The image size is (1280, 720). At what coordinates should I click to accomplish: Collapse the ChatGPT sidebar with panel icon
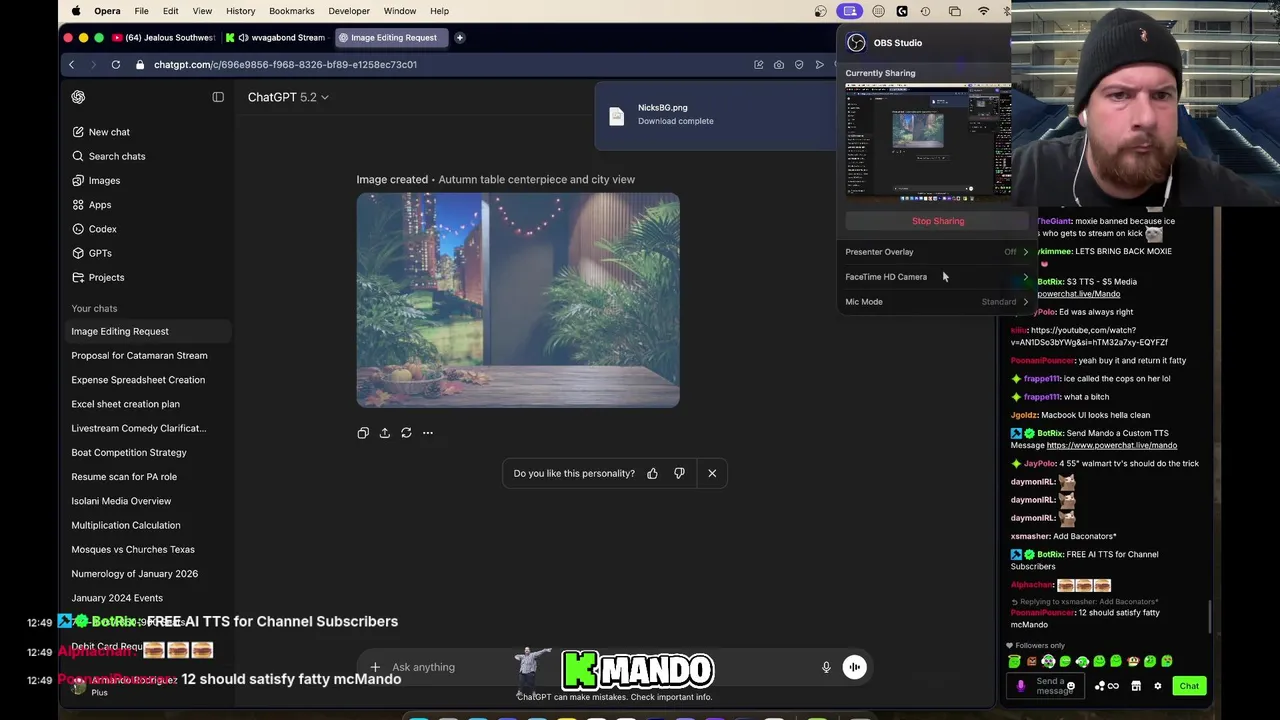coord(218,97)
